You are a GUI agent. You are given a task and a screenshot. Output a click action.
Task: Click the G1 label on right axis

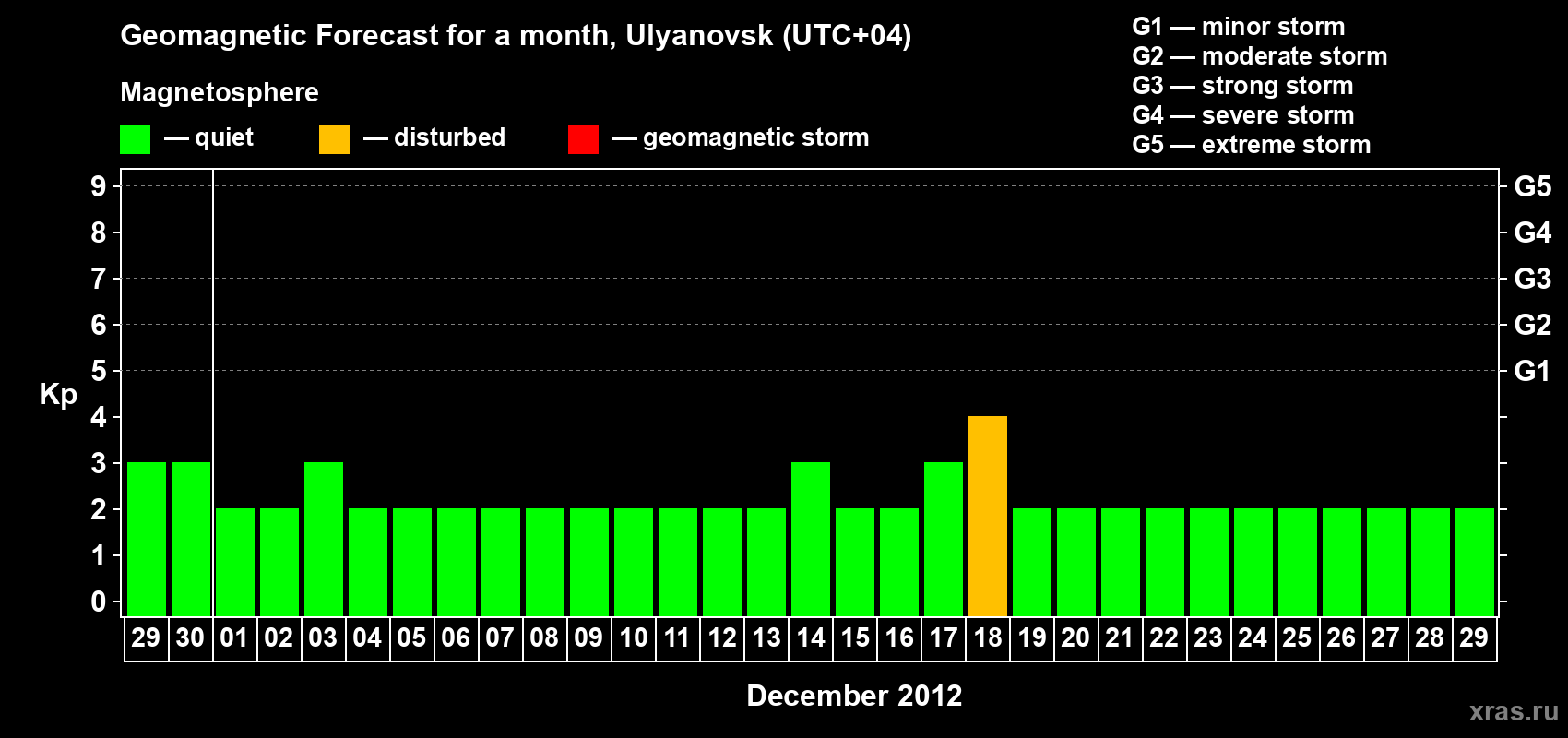click(1532, 371)
